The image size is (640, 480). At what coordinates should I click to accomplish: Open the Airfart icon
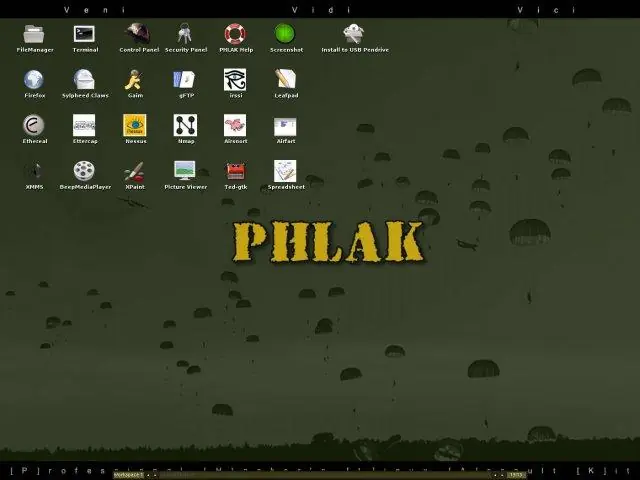tap(285, 127)
